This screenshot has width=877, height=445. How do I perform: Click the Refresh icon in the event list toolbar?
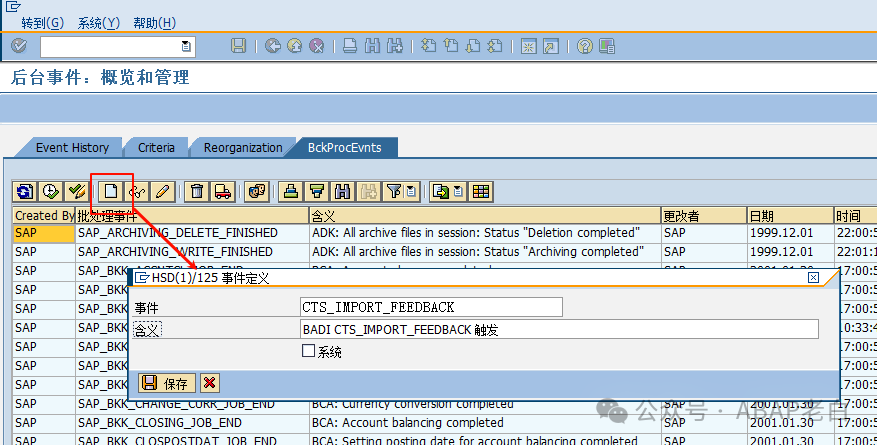point(25,192)
